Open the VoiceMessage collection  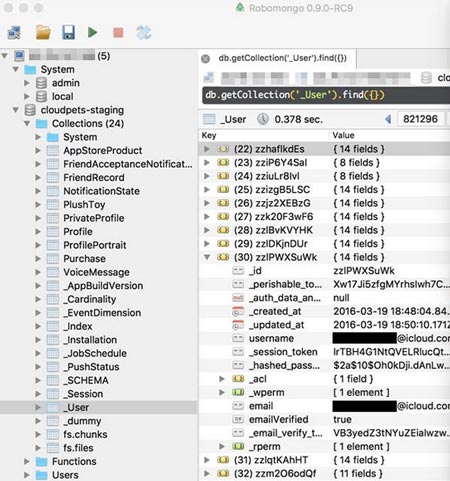coord(96,272)
